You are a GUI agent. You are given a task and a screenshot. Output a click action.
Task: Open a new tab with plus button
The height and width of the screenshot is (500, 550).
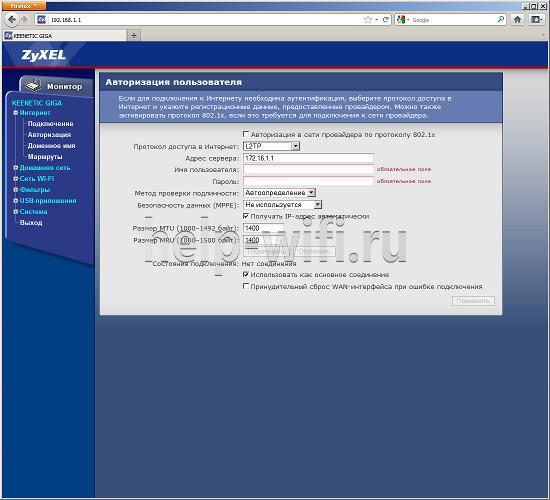[x=134, y=35]
